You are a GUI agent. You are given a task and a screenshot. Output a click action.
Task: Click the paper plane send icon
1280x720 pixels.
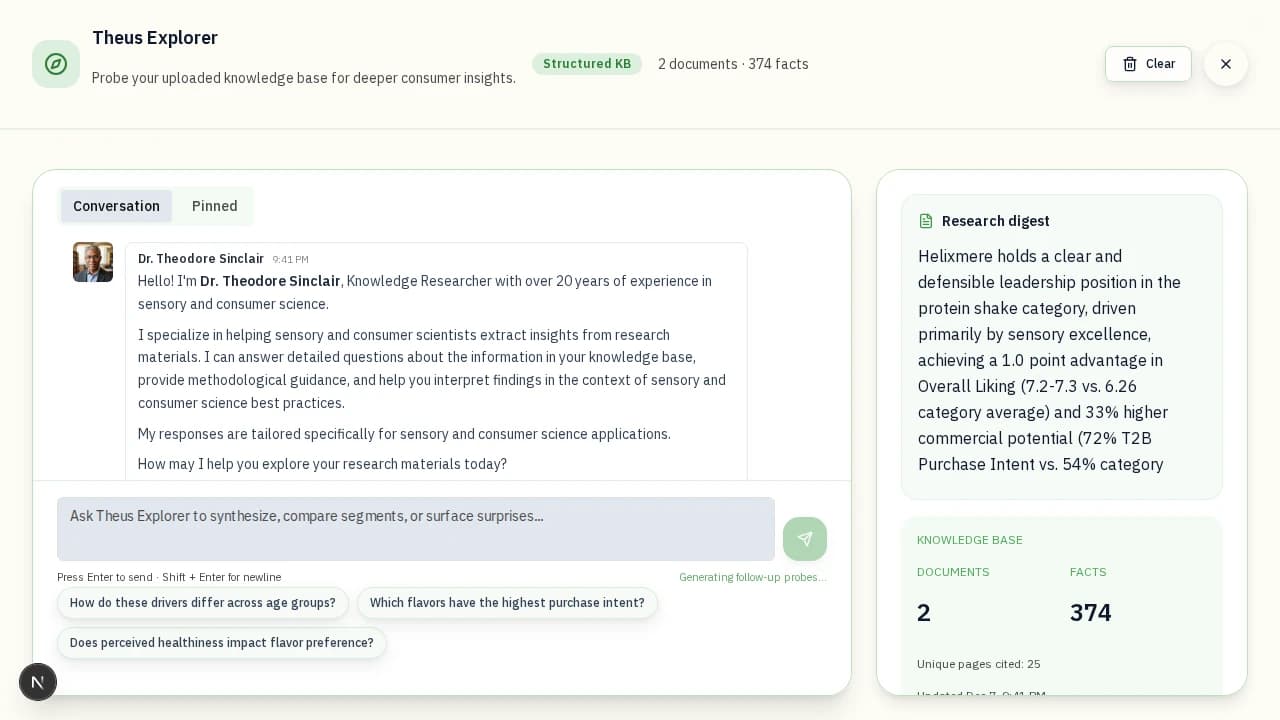click(805, 539)
